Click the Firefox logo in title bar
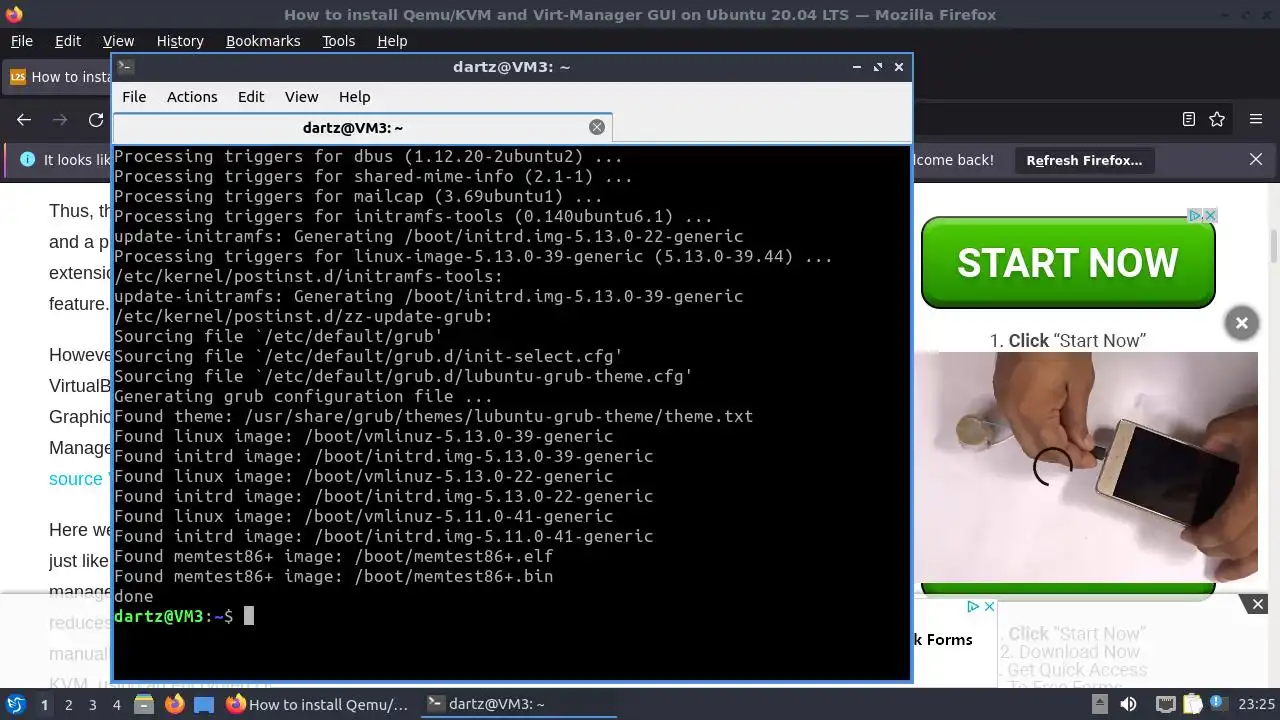 (13, 14)
